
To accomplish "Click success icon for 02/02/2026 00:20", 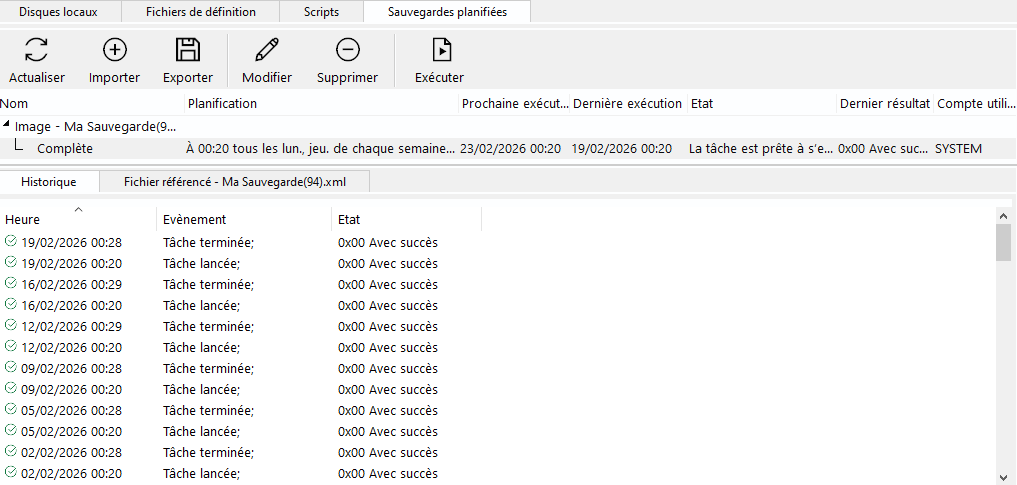I will [10, 472].
